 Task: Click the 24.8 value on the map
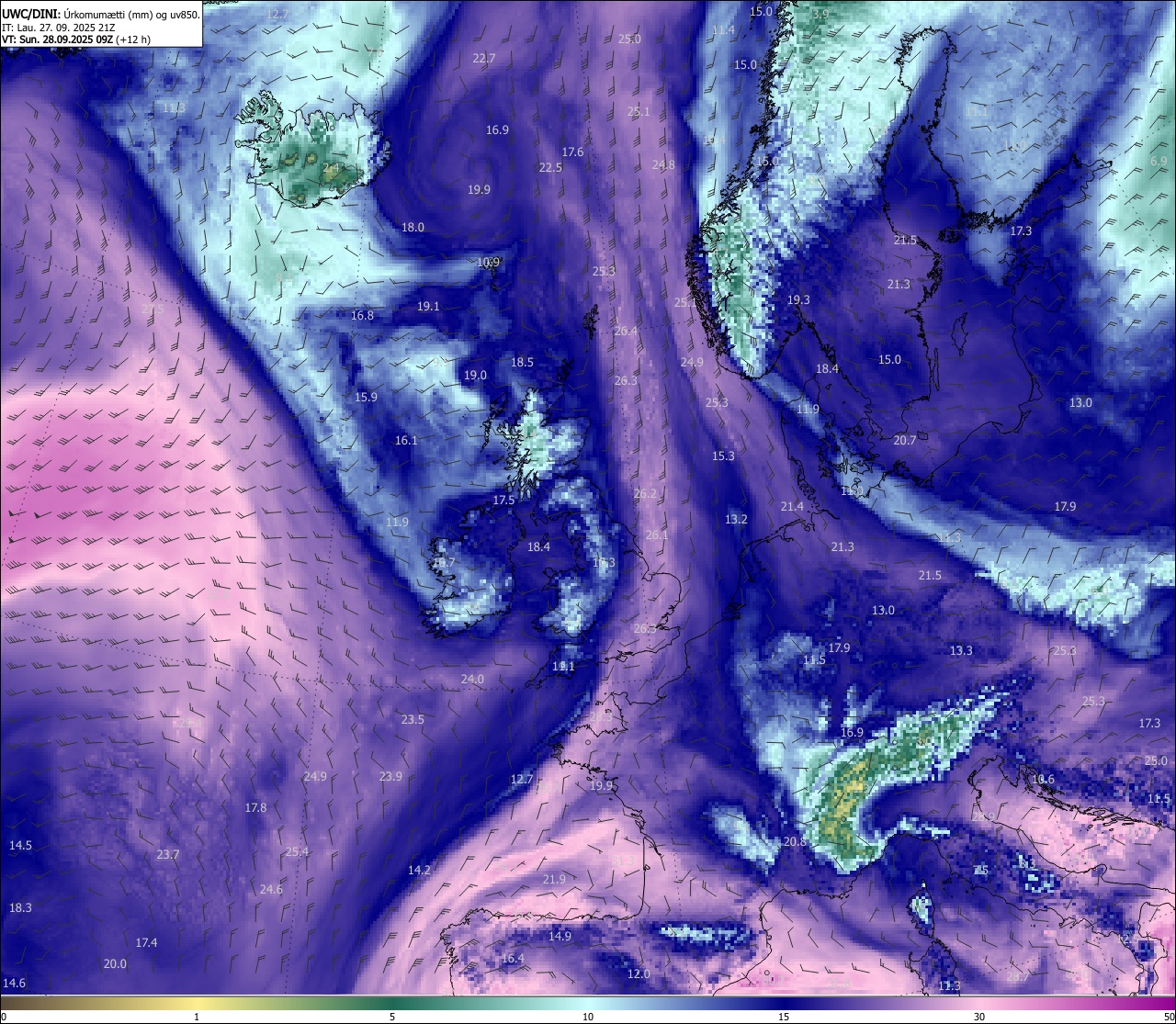(x=663, y=165)
